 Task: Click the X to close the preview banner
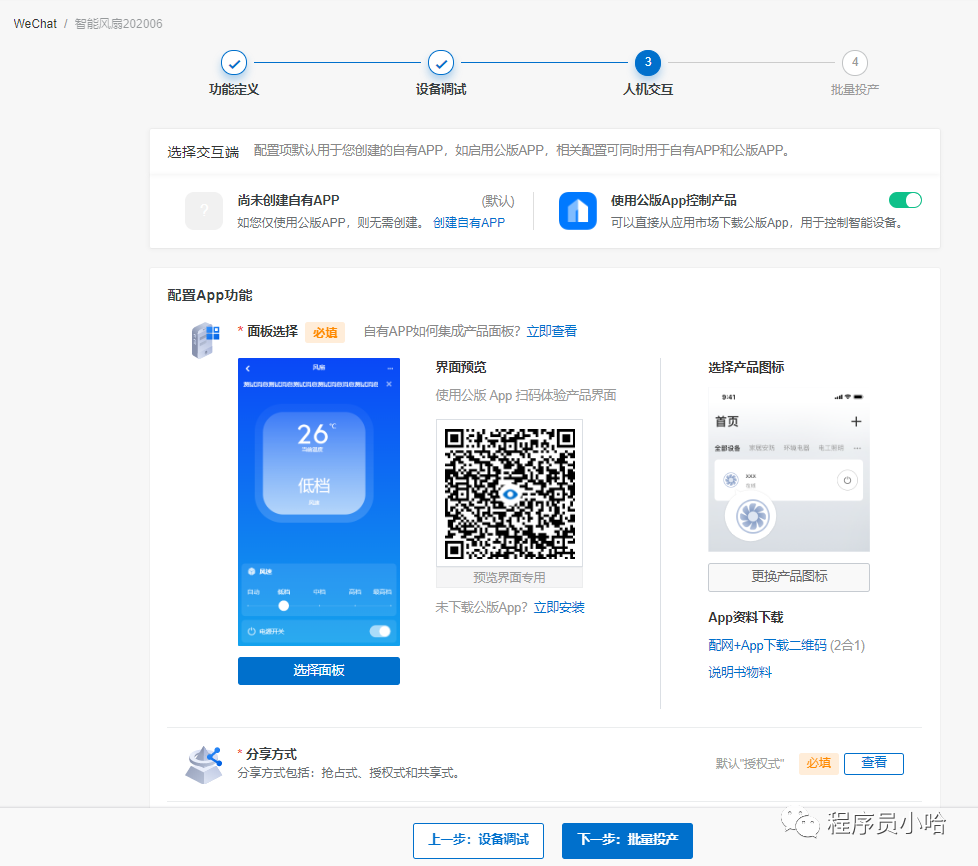click(x=389, y=384)
